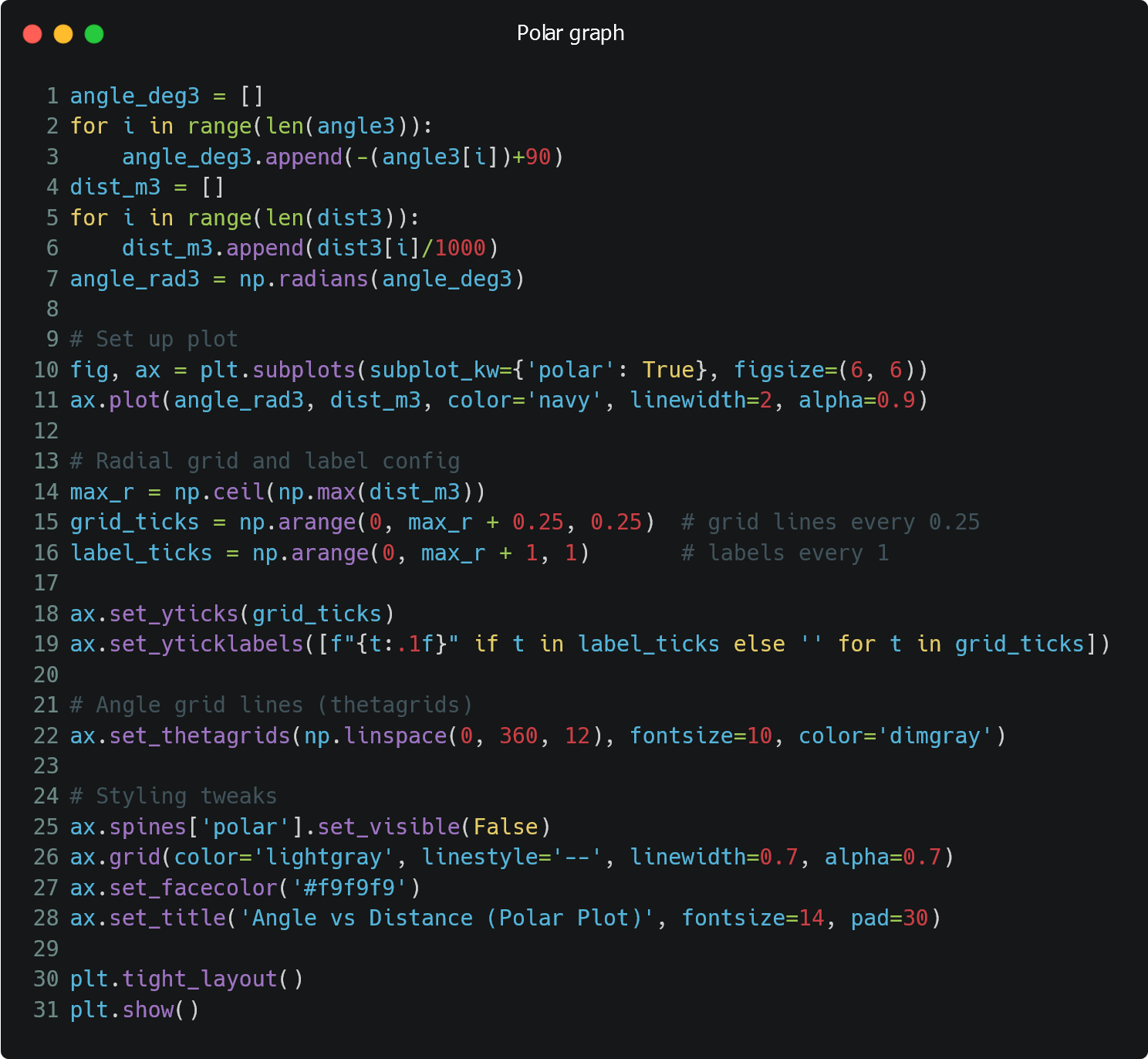Click 'ax.set_yticks' on line 18
This screenshot has height=1059, width=1148.
coord(154,614)
